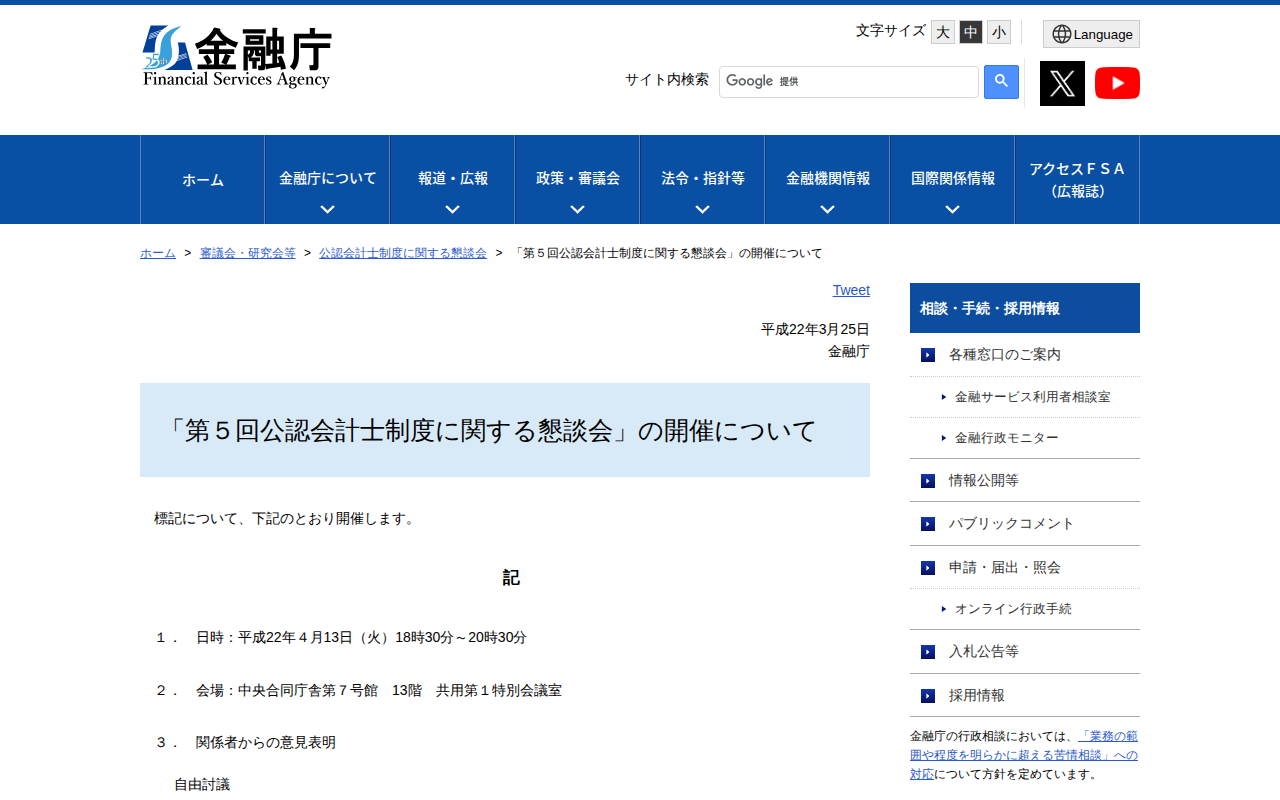The width and height of the screenshot is (1280, 800).
Task: Expand the 法令・指針等 menu chevron
Action: pos(702,210)
